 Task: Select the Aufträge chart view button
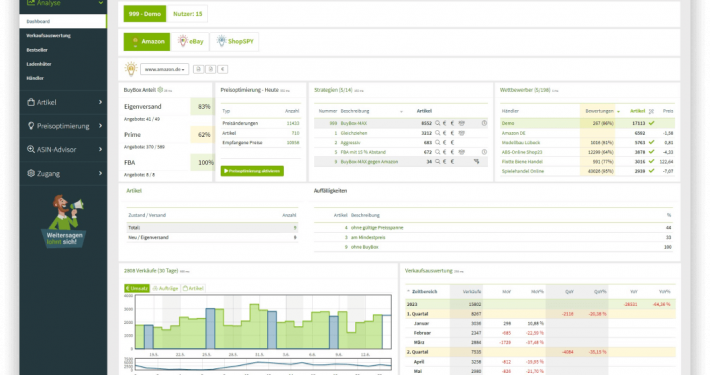point(165,288)
